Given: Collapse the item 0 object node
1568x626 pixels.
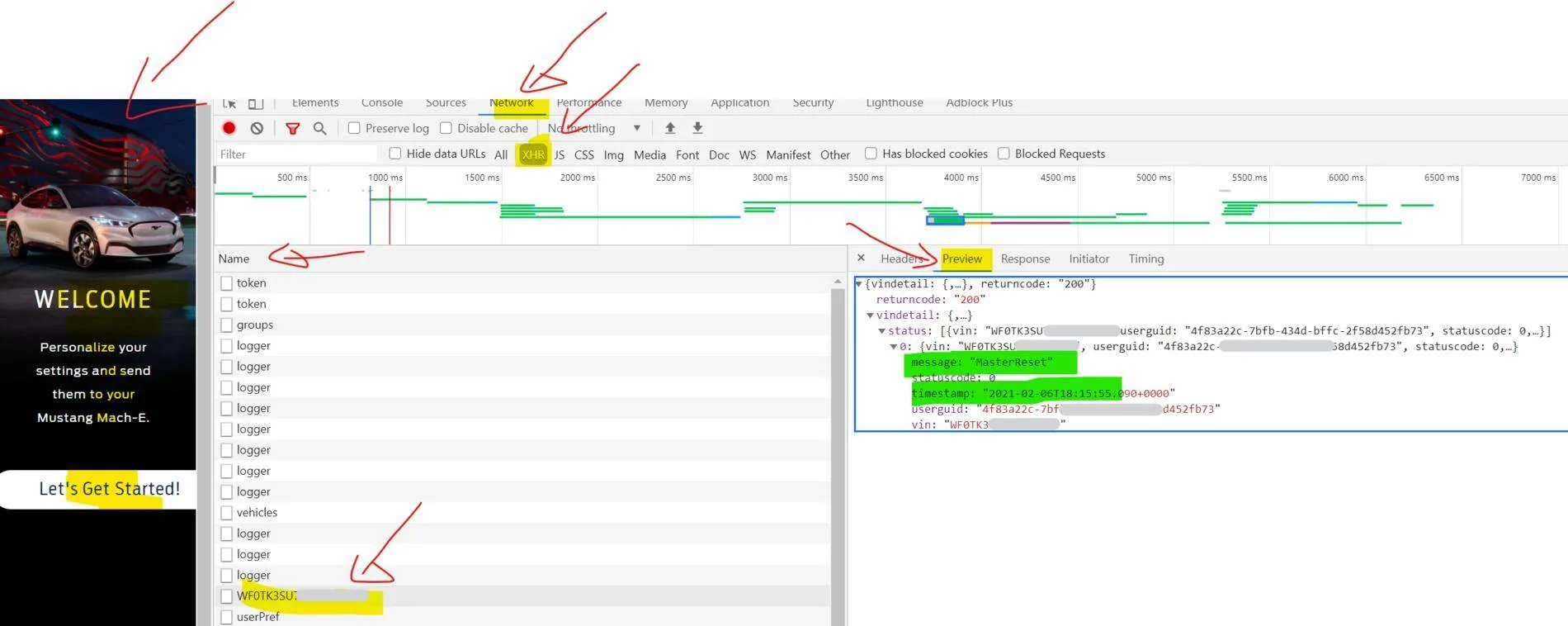Looking at the screenshot, I should pyautogui.click(x=893, y=347).
